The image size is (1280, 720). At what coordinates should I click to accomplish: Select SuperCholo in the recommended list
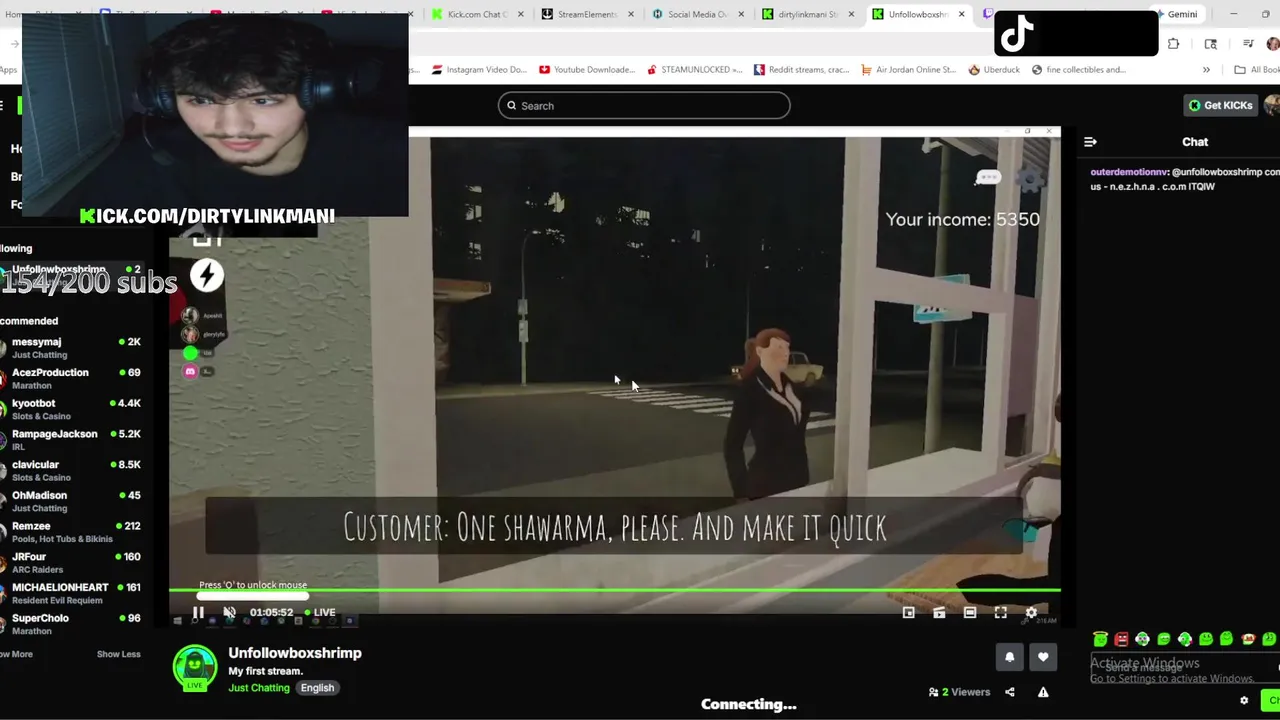click(72, 625)
